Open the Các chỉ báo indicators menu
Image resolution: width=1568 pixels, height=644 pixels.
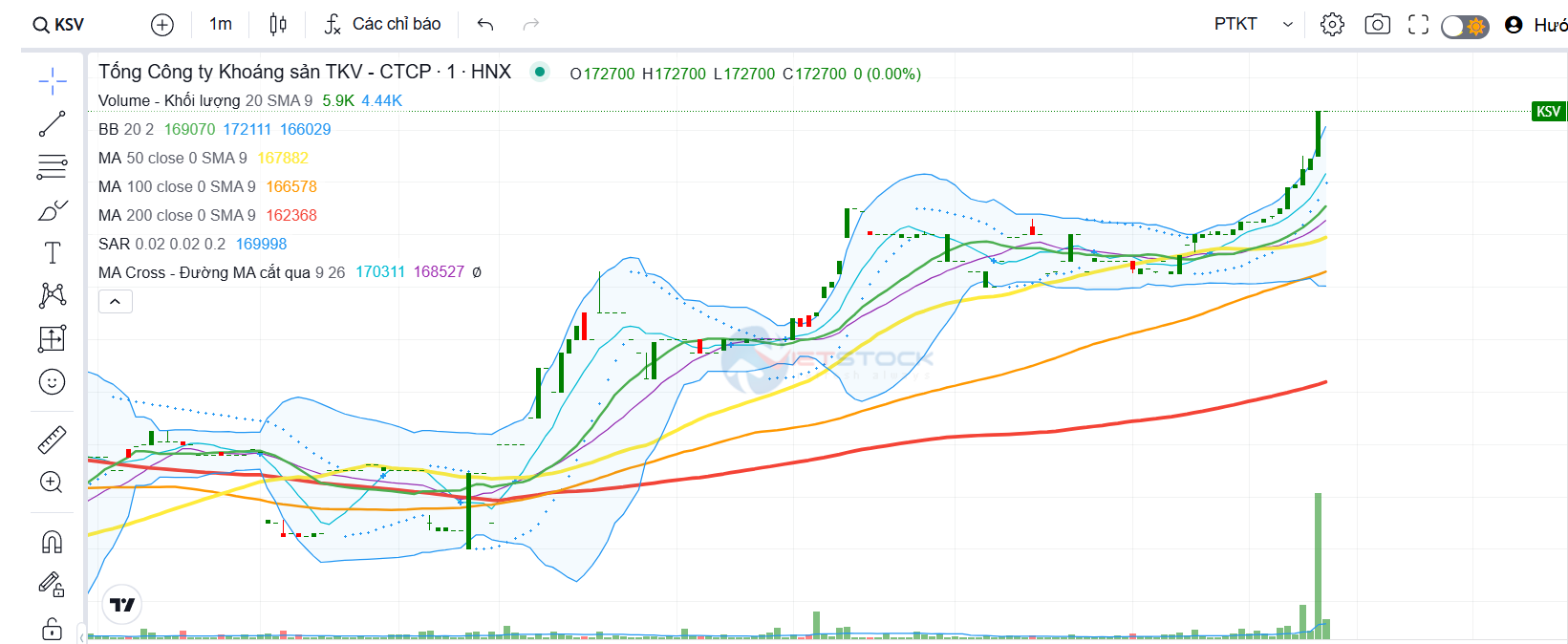[382, 24]
